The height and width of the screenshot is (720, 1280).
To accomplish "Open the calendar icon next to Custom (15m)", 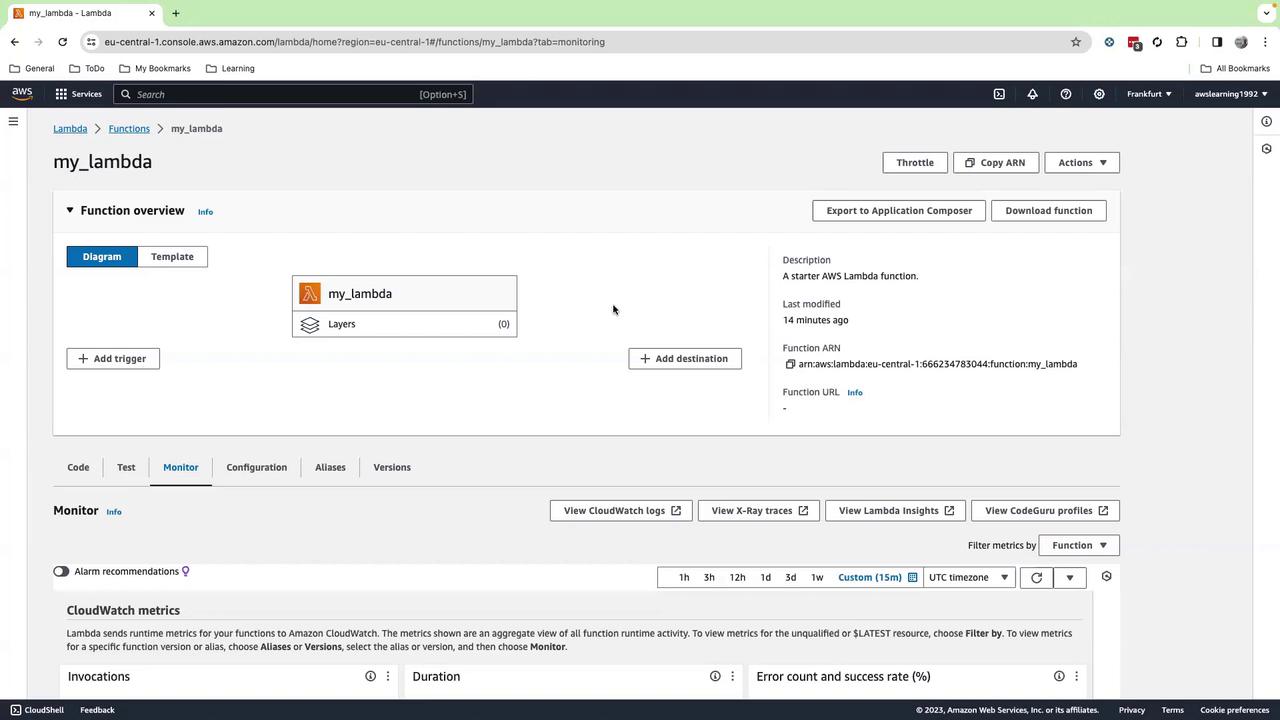I will (912, 577).
